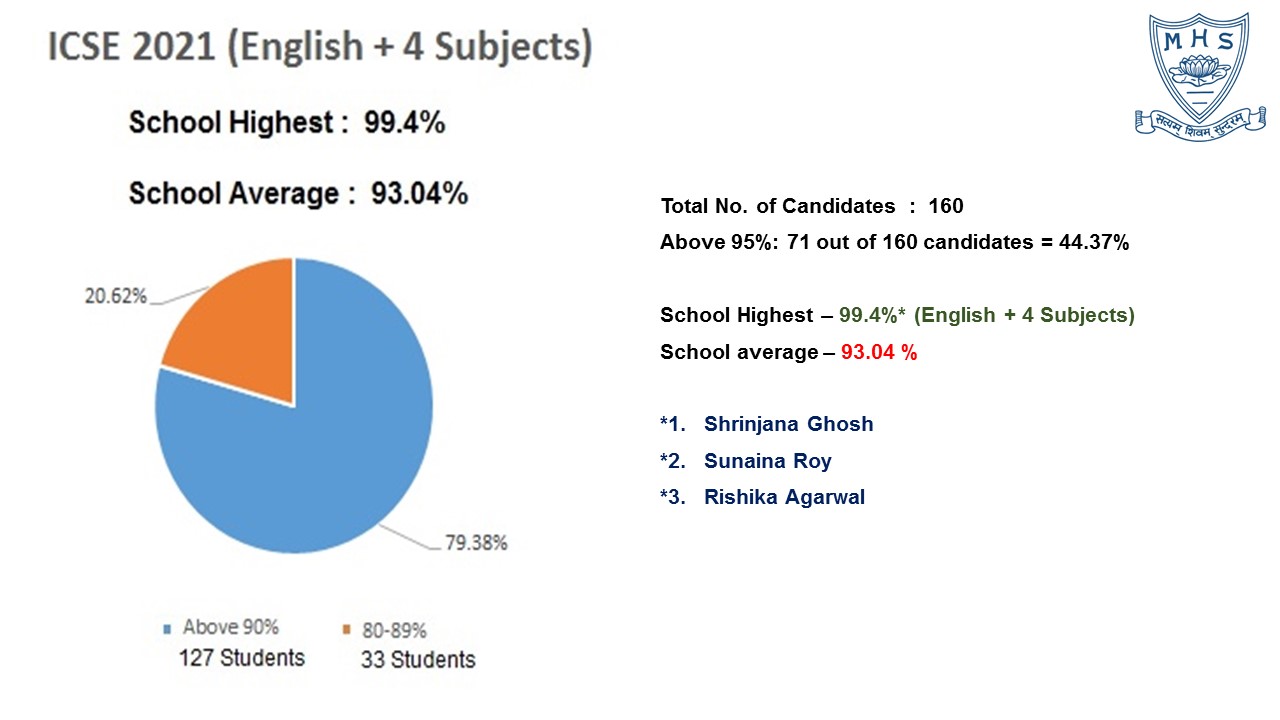Click the School Average 93.04% heading
The height and width of the screenshot is (720, 1280).
click(298, 193)
